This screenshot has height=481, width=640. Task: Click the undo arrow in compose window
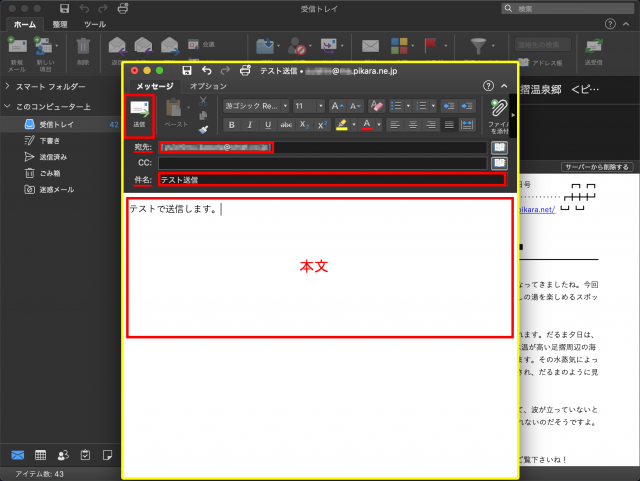click(206, 70)
